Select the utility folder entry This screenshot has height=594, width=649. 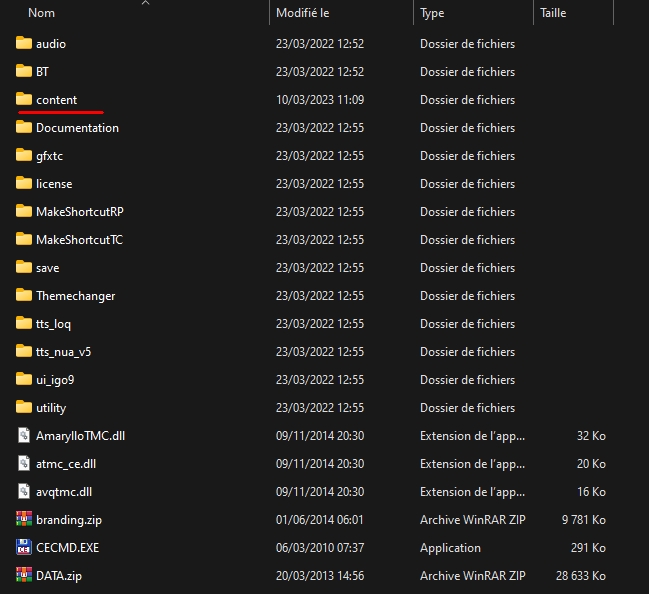click(51, 408)
